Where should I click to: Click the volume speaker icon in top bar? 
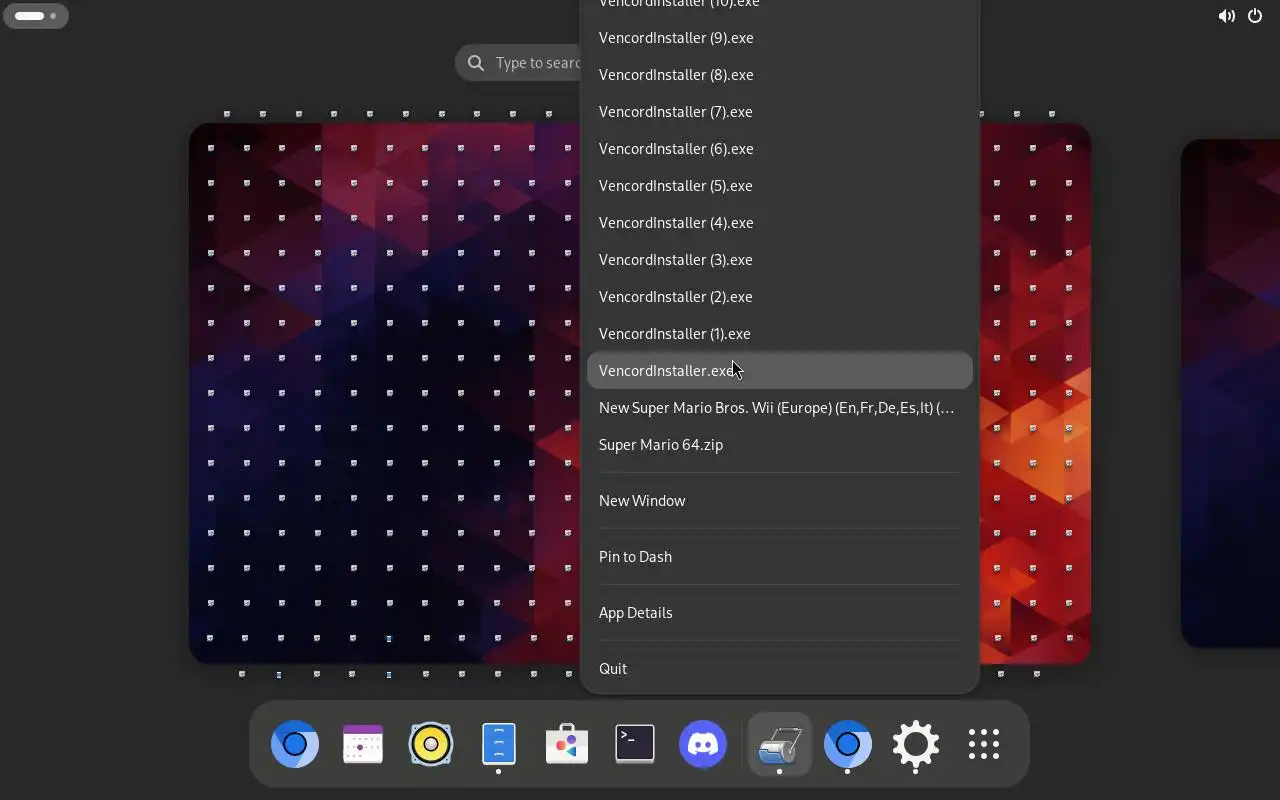point(1226,16)
